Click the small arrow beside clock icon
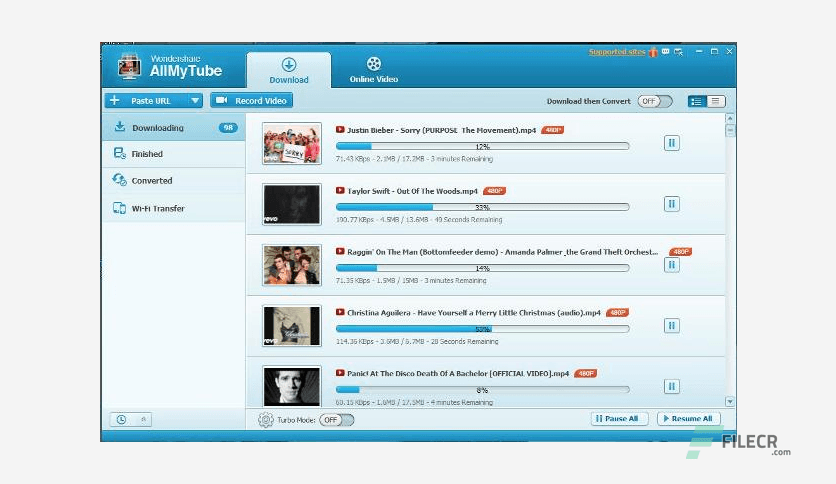This screenshot has height=484, width=836. (143, 420)
